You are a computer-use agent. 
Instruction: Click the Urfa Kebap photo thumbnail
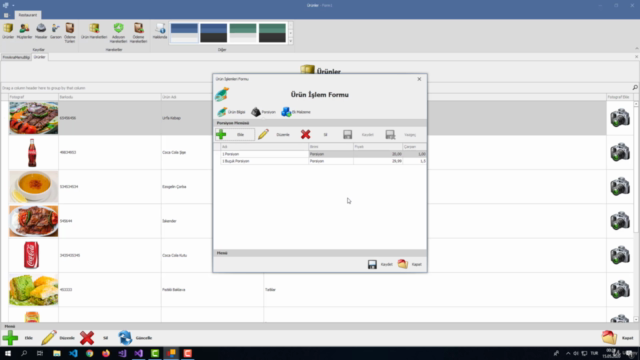33,118
